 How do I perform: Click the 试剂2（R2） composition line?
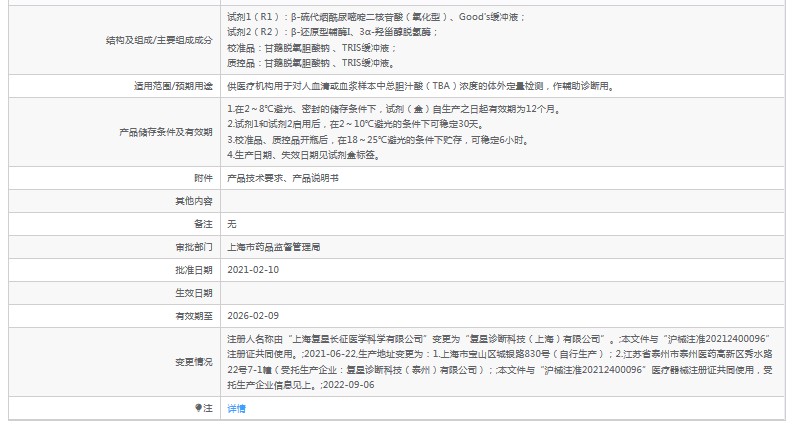point(332,32)
